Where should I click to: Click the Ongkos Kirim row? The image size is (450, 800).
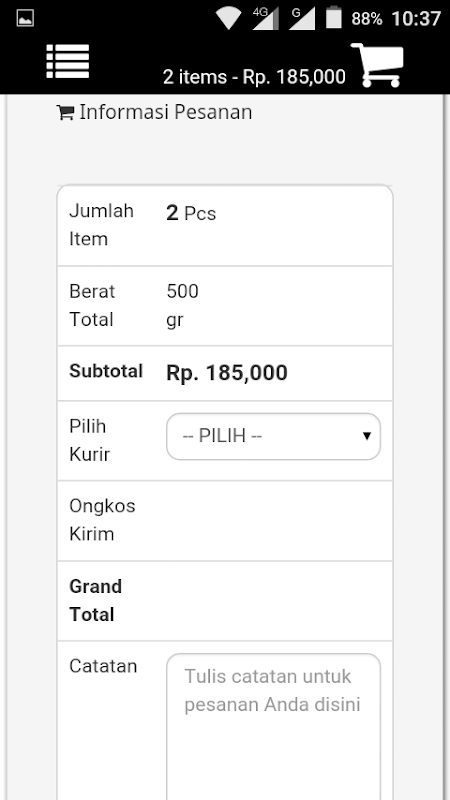tap(225, 520)
